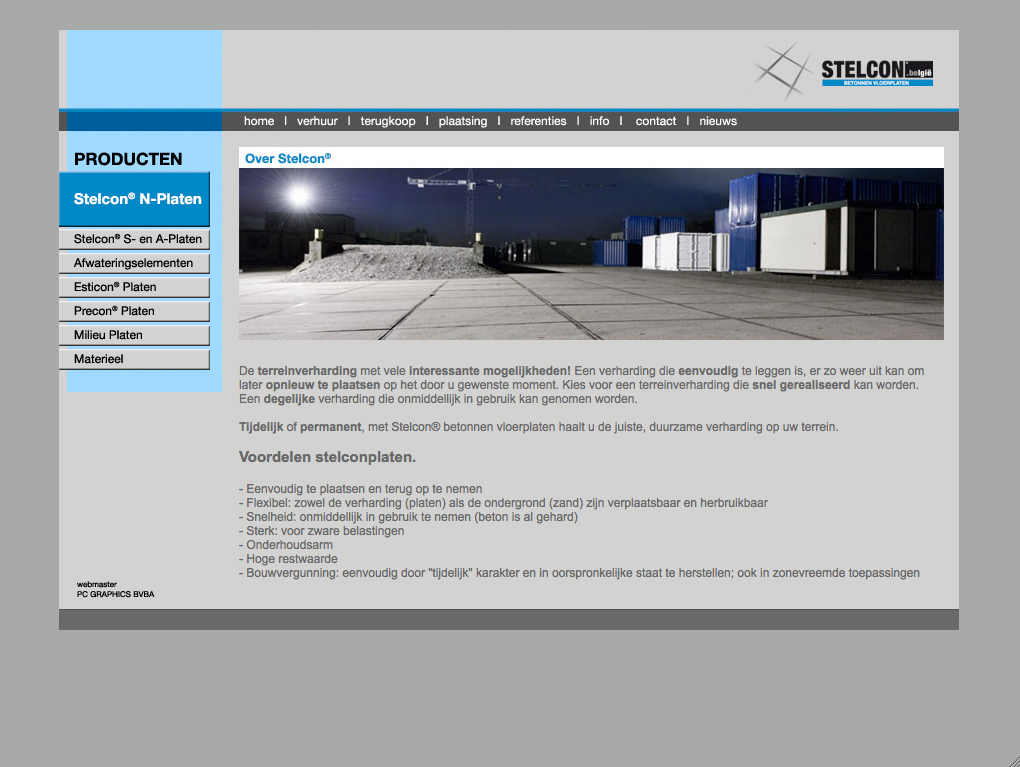Open the Esticon Platen product

pyautogui.click(x=135, y=288)
